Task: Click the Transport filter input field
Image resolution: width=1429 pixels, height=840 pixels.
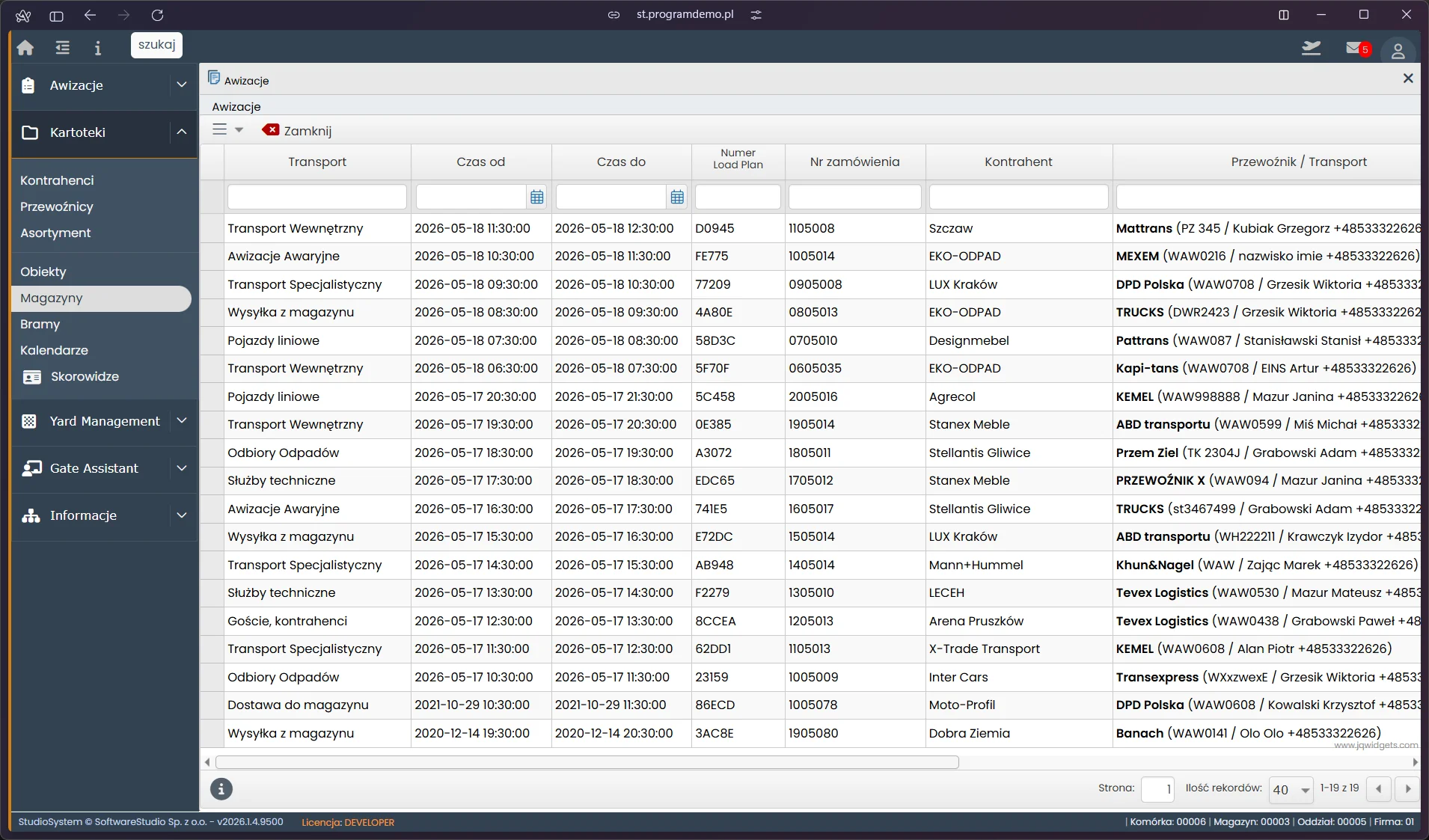Action: click(317, 197)
